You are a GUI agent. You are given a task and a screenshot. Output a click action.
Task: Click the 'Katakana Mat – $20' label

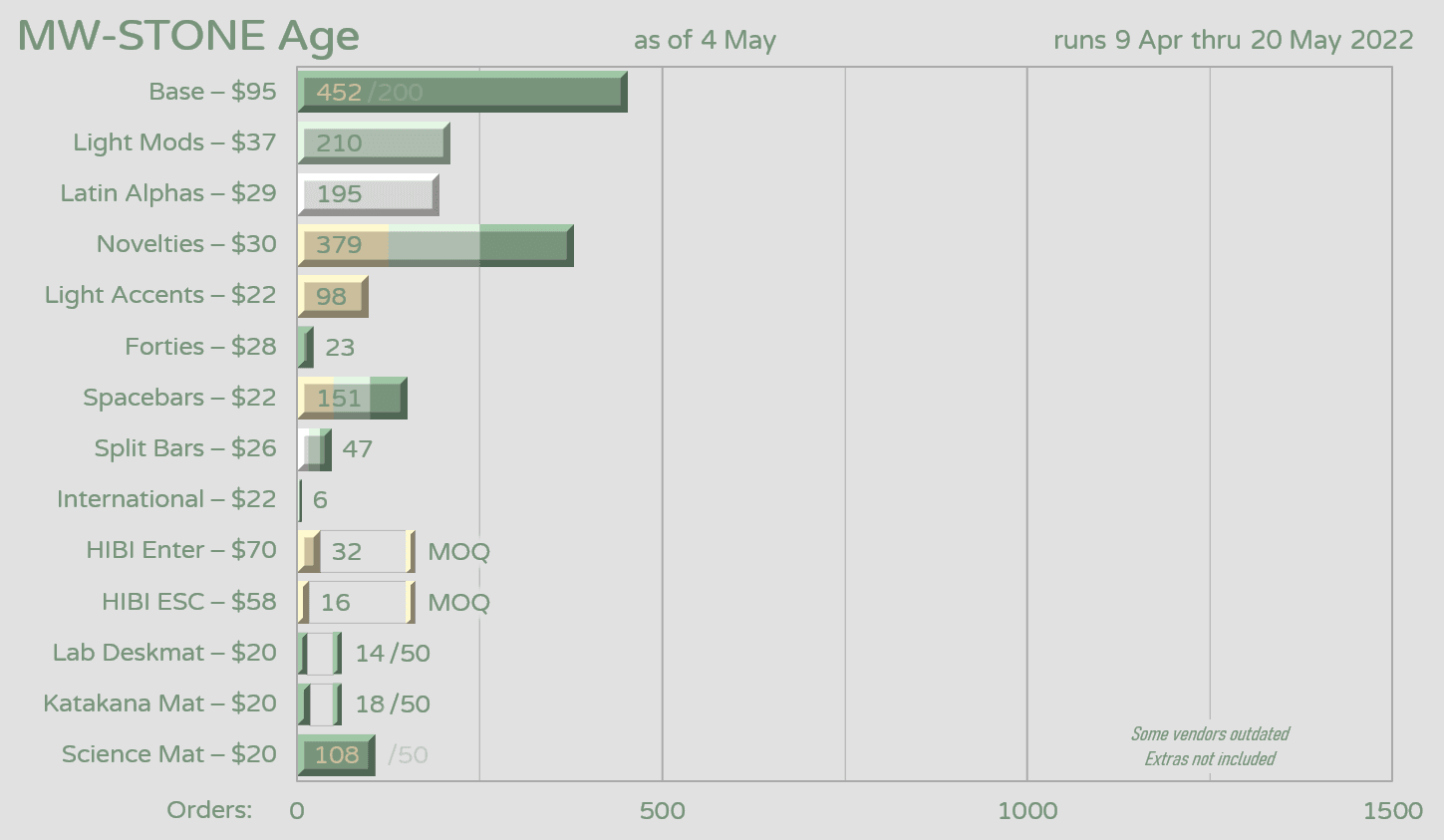[x=159, y=703]
